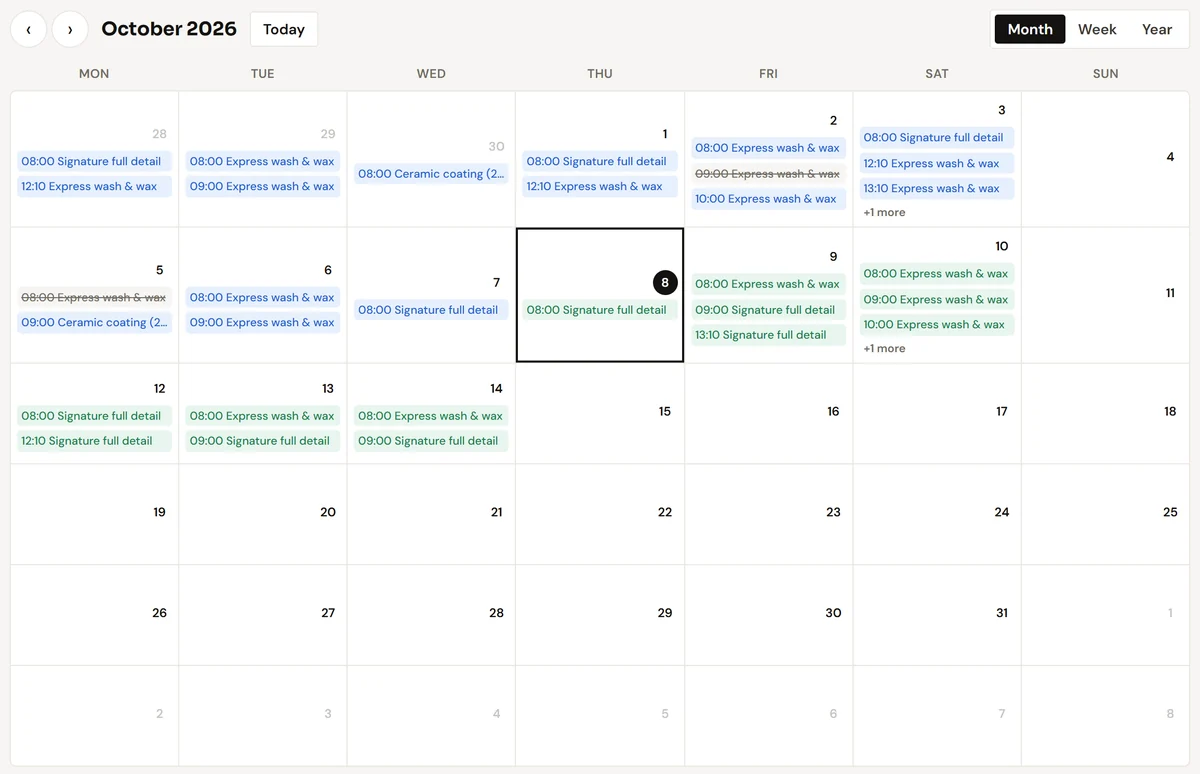Open cancelled 08:00 Express wash on Oct 5
Screen dimensions: 1200x774
[94, 297]
